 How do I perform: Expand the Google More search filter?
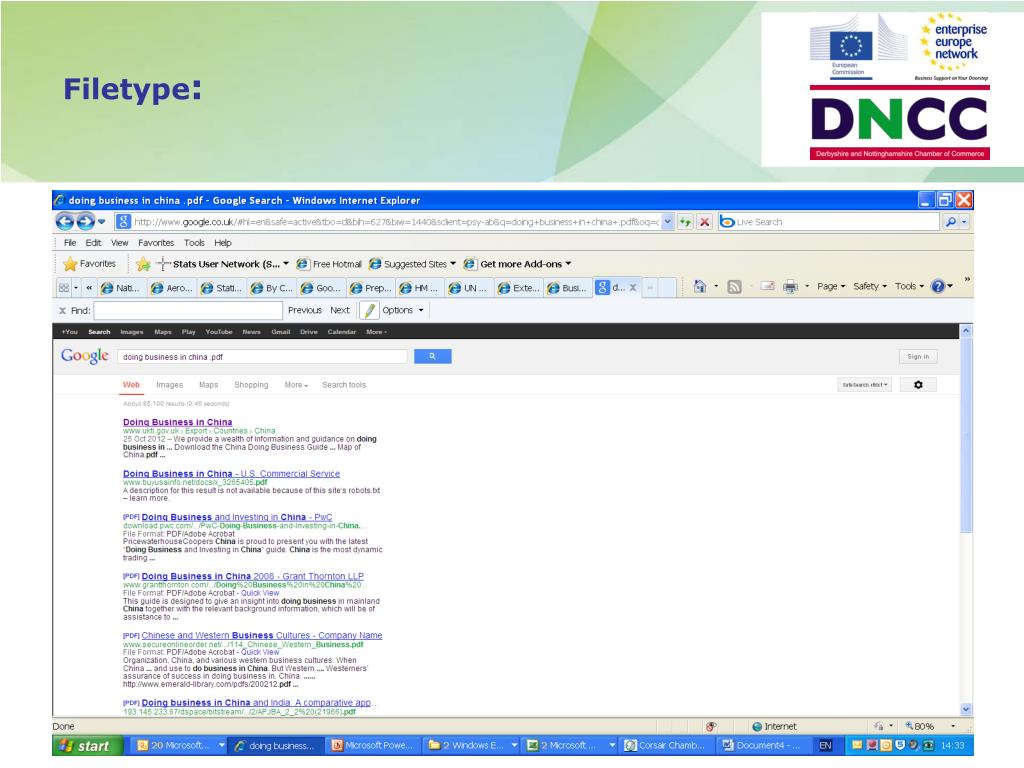pos(296,385)
